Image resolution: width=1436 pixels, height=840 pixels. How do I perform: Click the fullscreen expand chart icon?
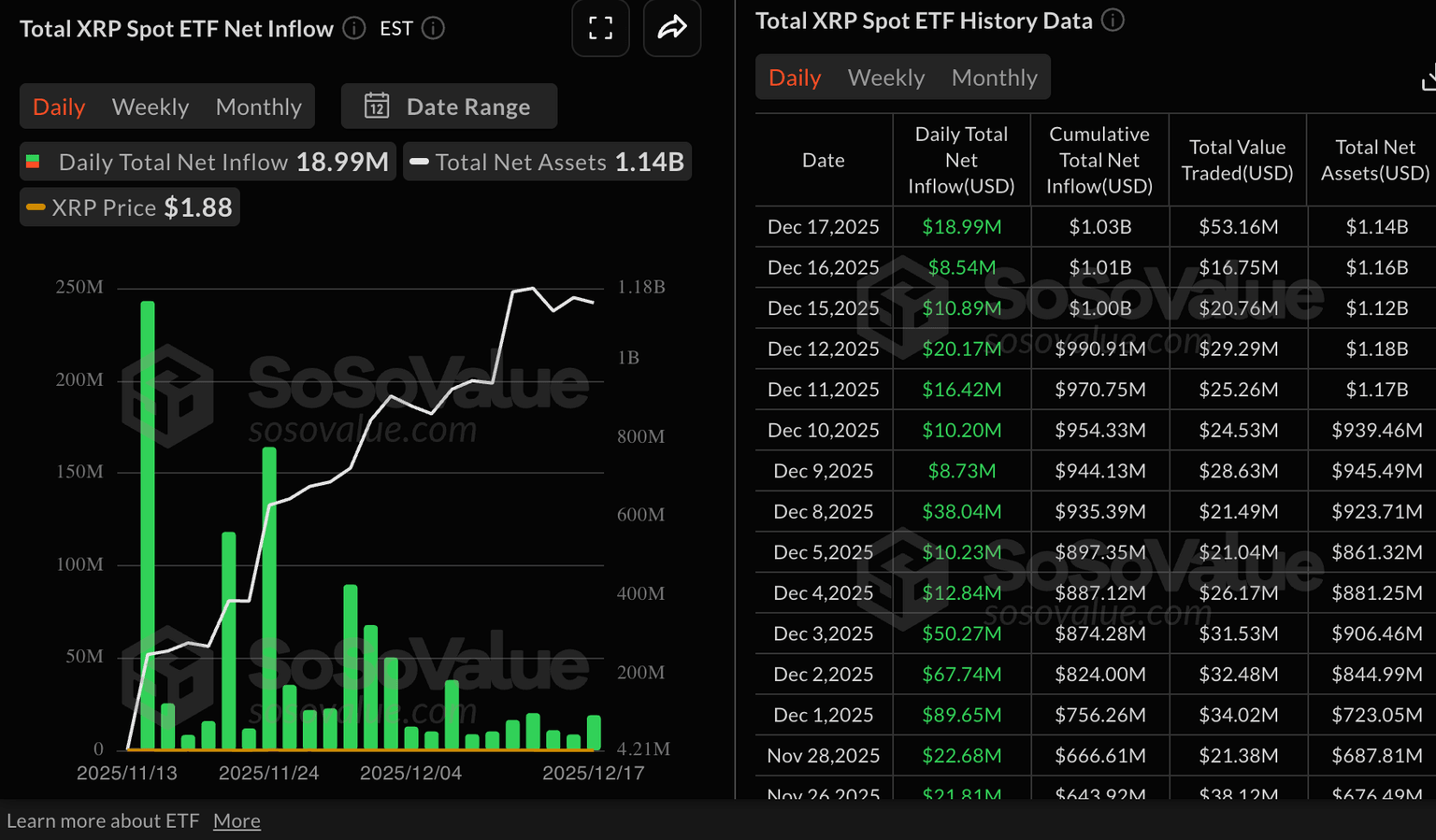pos(600,28)
